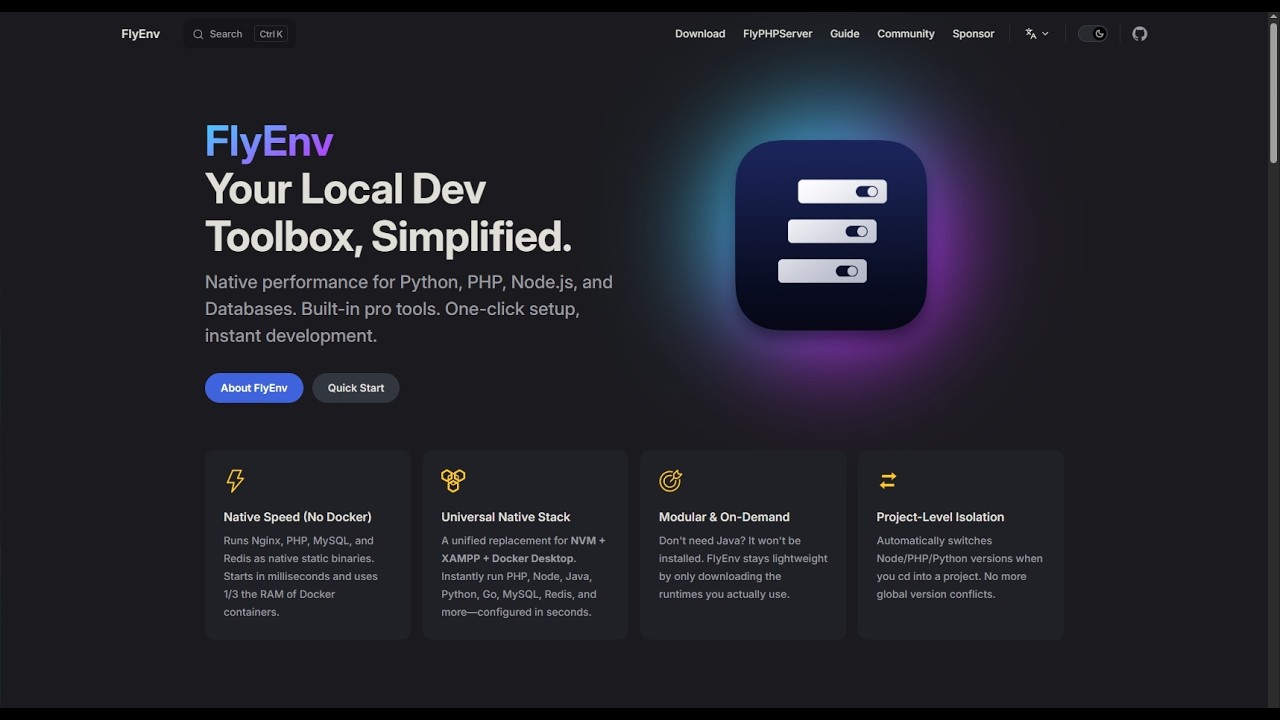The width and height of the screenshot is (1280, 720).
Task: Click the page vertical scrollbar thumb
Action: pos(1273,92)
